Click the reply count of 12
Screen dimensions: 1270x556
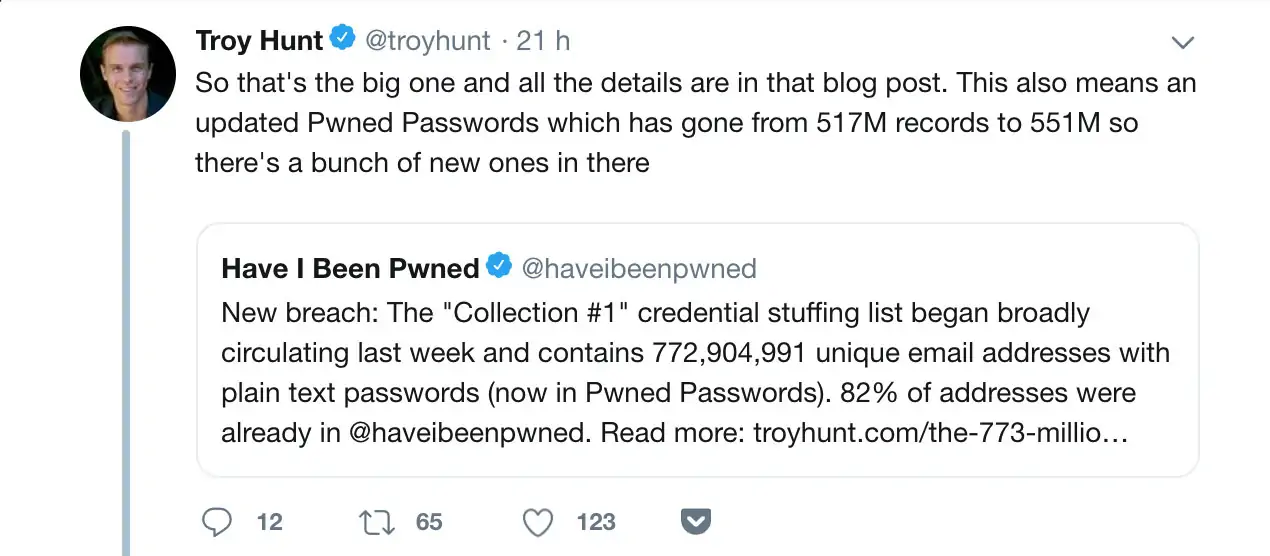[269, 522]
